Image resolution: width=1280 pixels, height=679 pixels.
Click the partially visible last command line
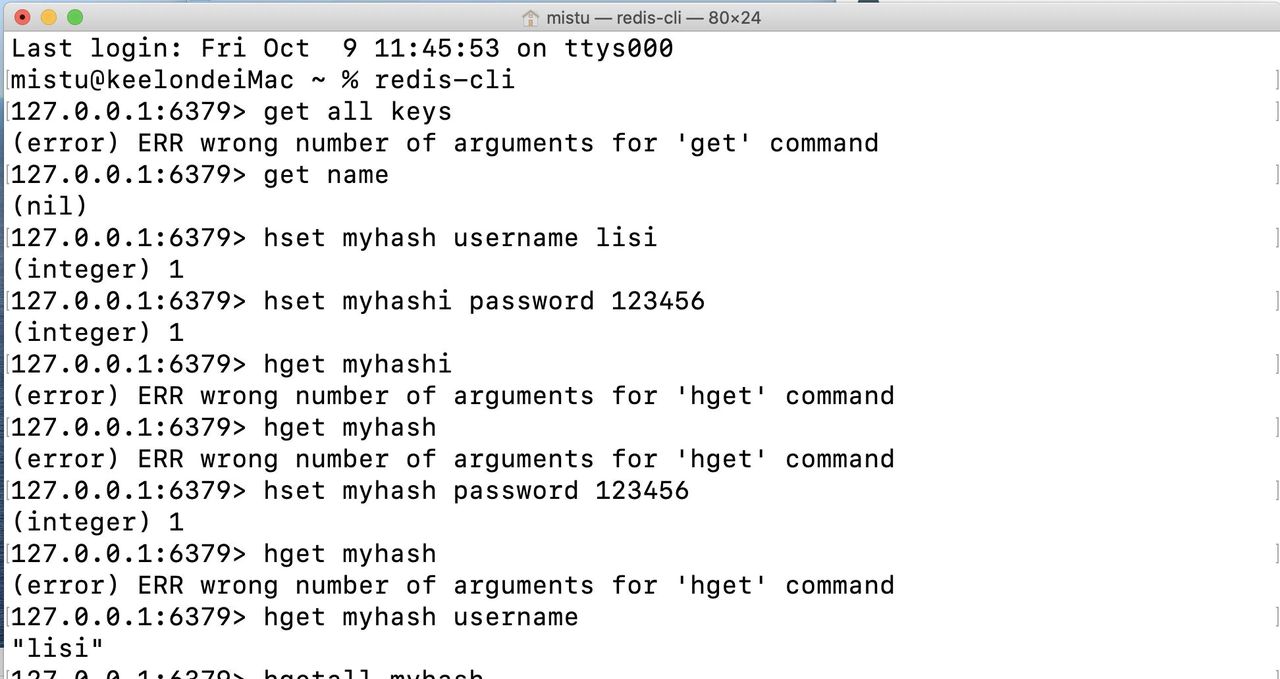coord(373,674)
